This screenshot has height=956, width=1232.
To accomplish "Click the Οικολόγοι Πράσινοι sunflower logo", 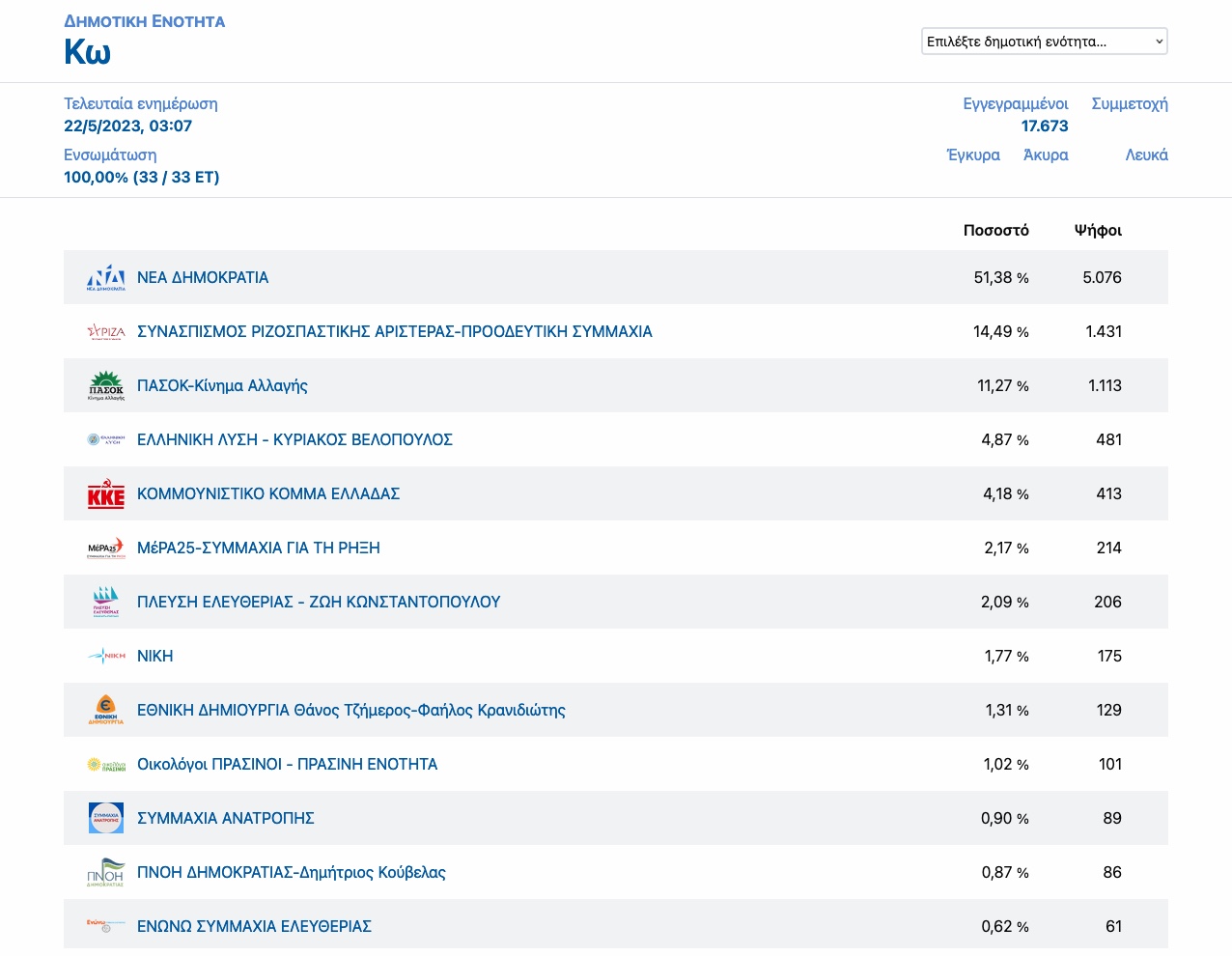I will [x=106, y=764].
